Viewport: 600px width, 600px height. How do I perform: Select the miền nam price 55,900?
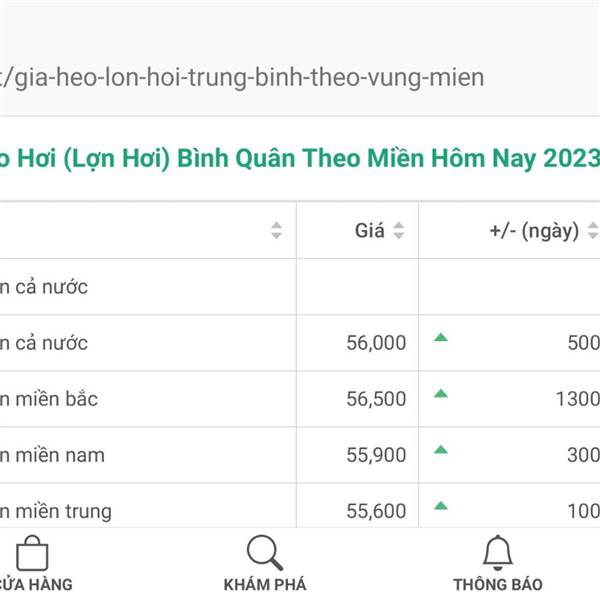pos(376,455)
